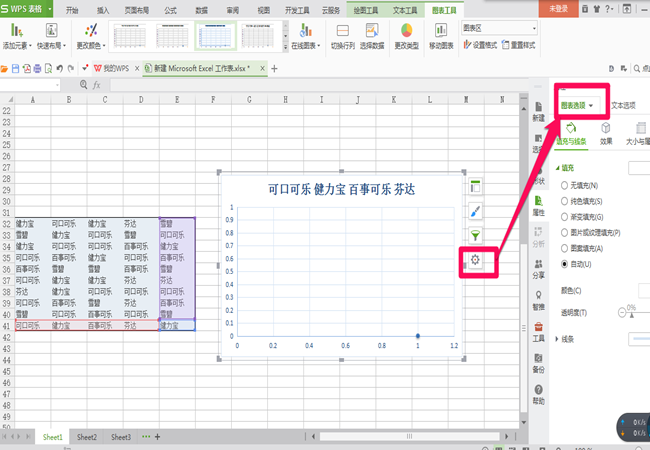Open the 智推 icon in sidebar
The height and width of the screenshot is (450, 650).
538,300
